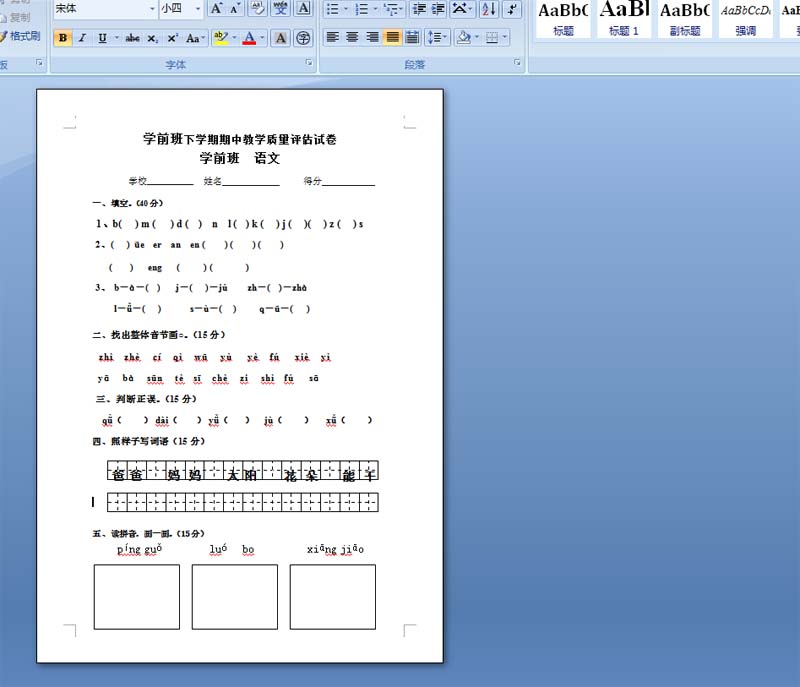This screenshot has width=800, height=687.
Task: Click the pinyin xiāng jiāo label
Action: point(335,549)
